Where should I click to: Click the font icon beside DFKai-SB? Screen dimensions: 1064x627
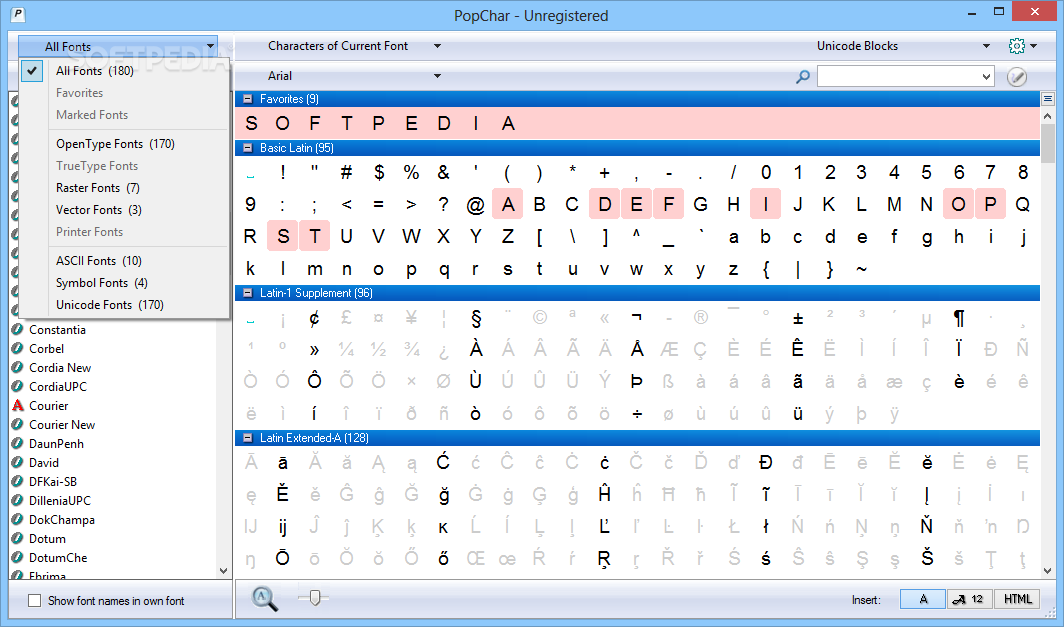tap(18, 482)
